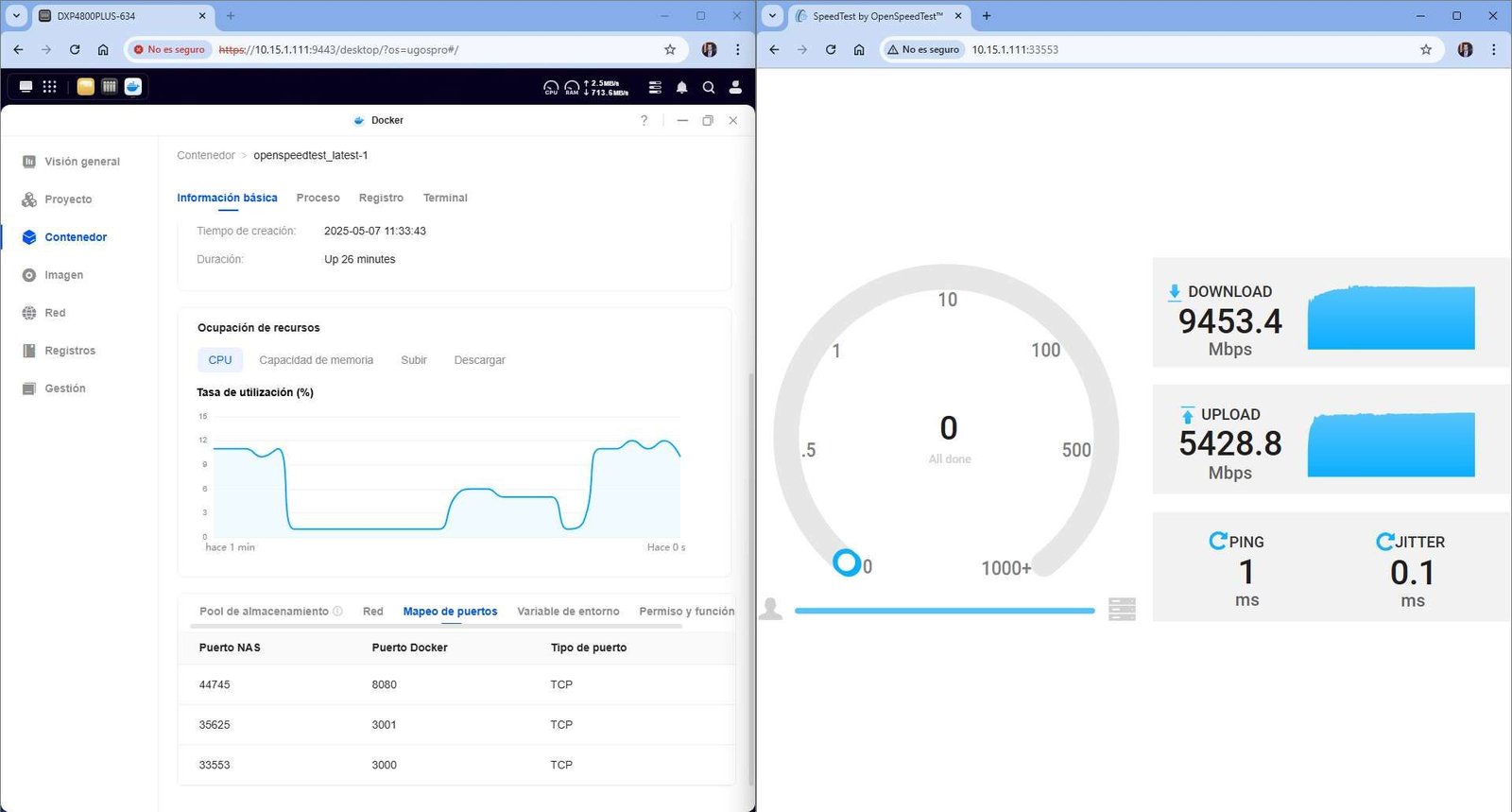
Task: Click the blue progress bar under gauge
Action: coord(945,611)
